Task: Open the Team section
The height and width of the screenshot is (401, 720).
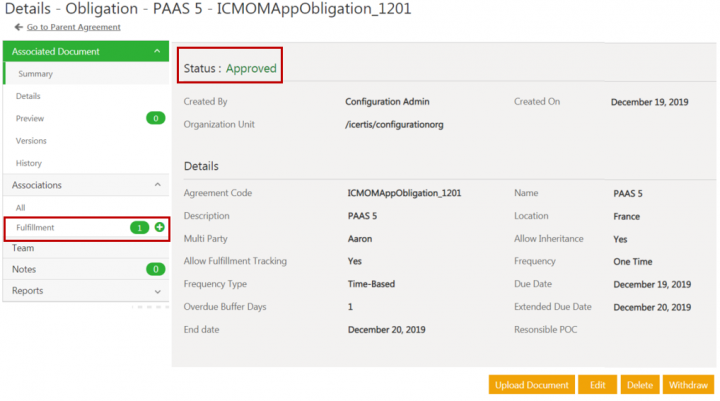Action: (x=23, y=248)
